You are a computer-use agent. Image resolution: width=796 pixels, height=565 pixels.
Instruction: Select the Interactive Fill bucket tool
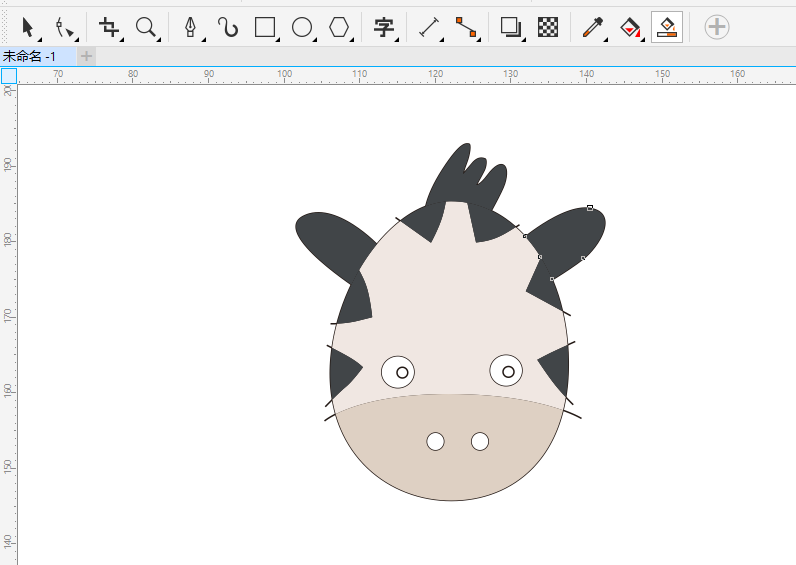(629, 27)
